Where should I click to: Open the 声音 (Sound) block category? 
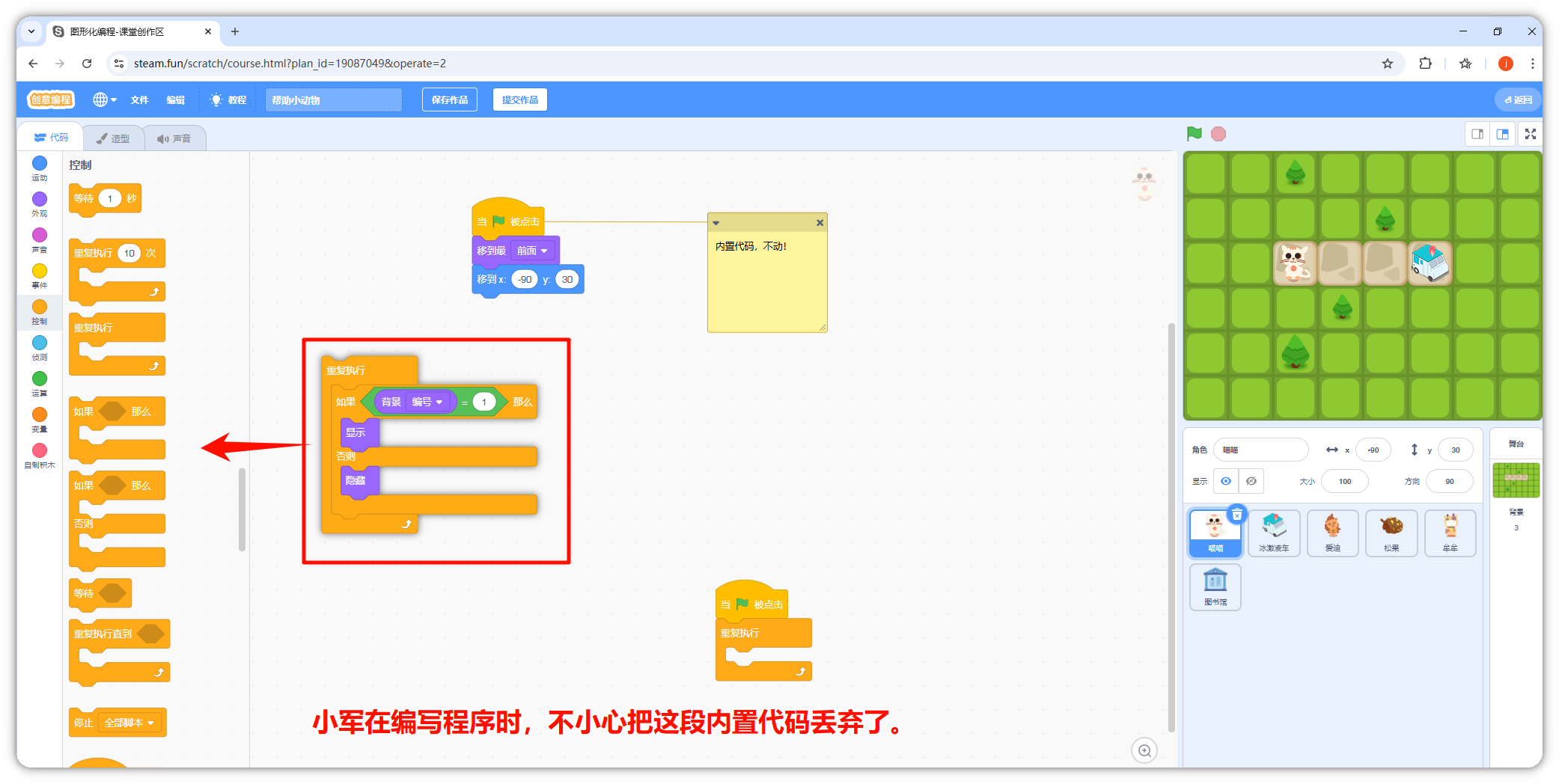[40, 240]
